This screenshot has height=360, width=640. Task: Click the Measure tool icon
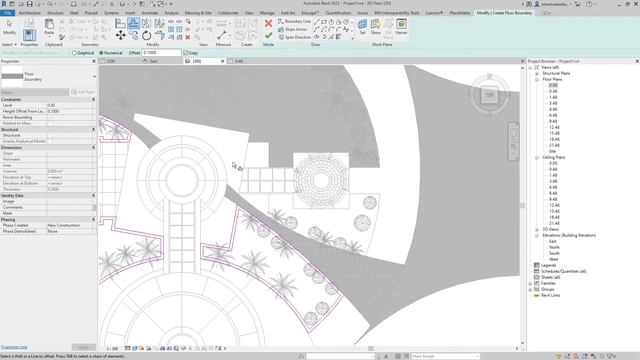[222, 35]
